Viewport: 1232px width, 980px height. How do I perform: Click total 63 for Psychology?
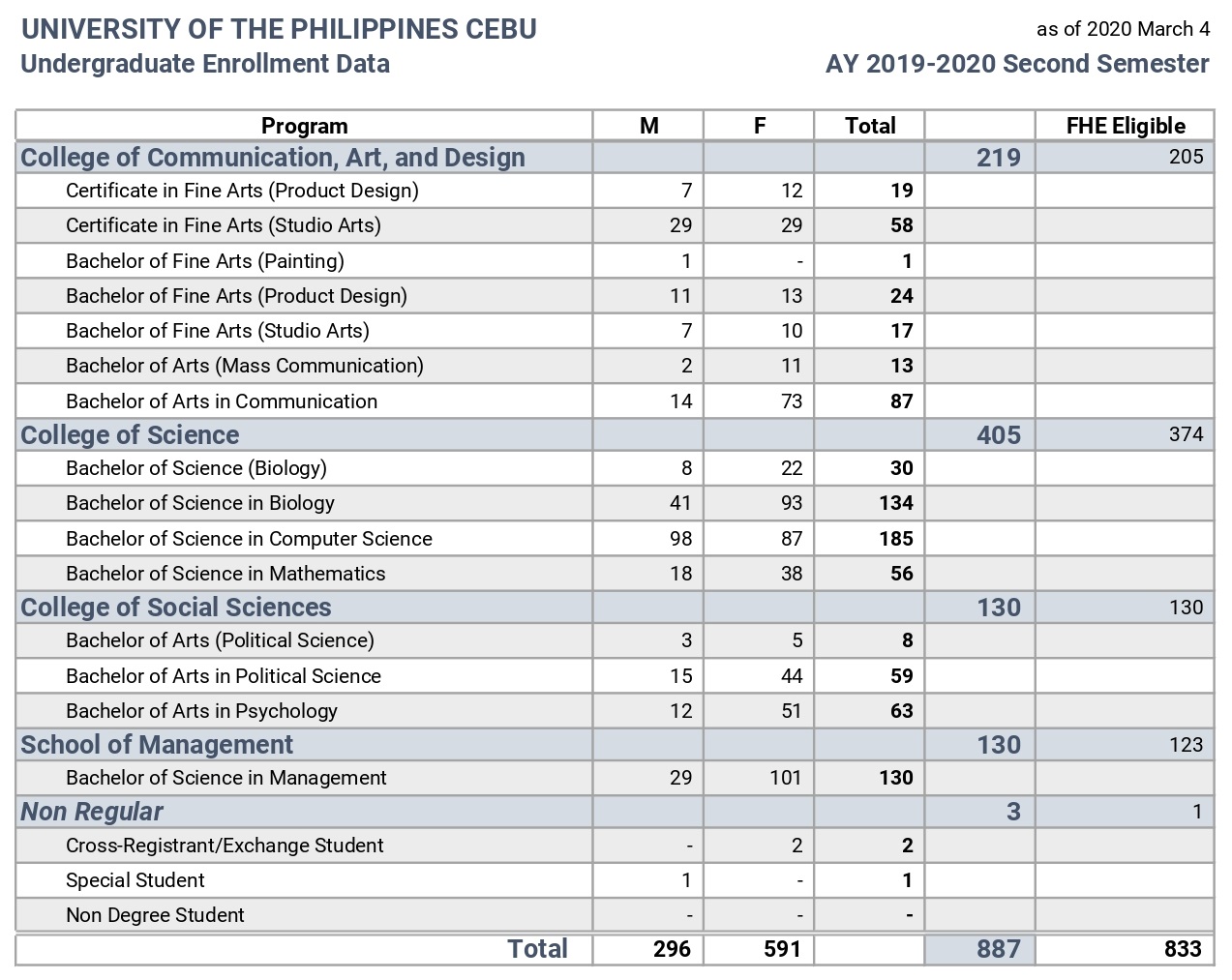tap(901, 711)
